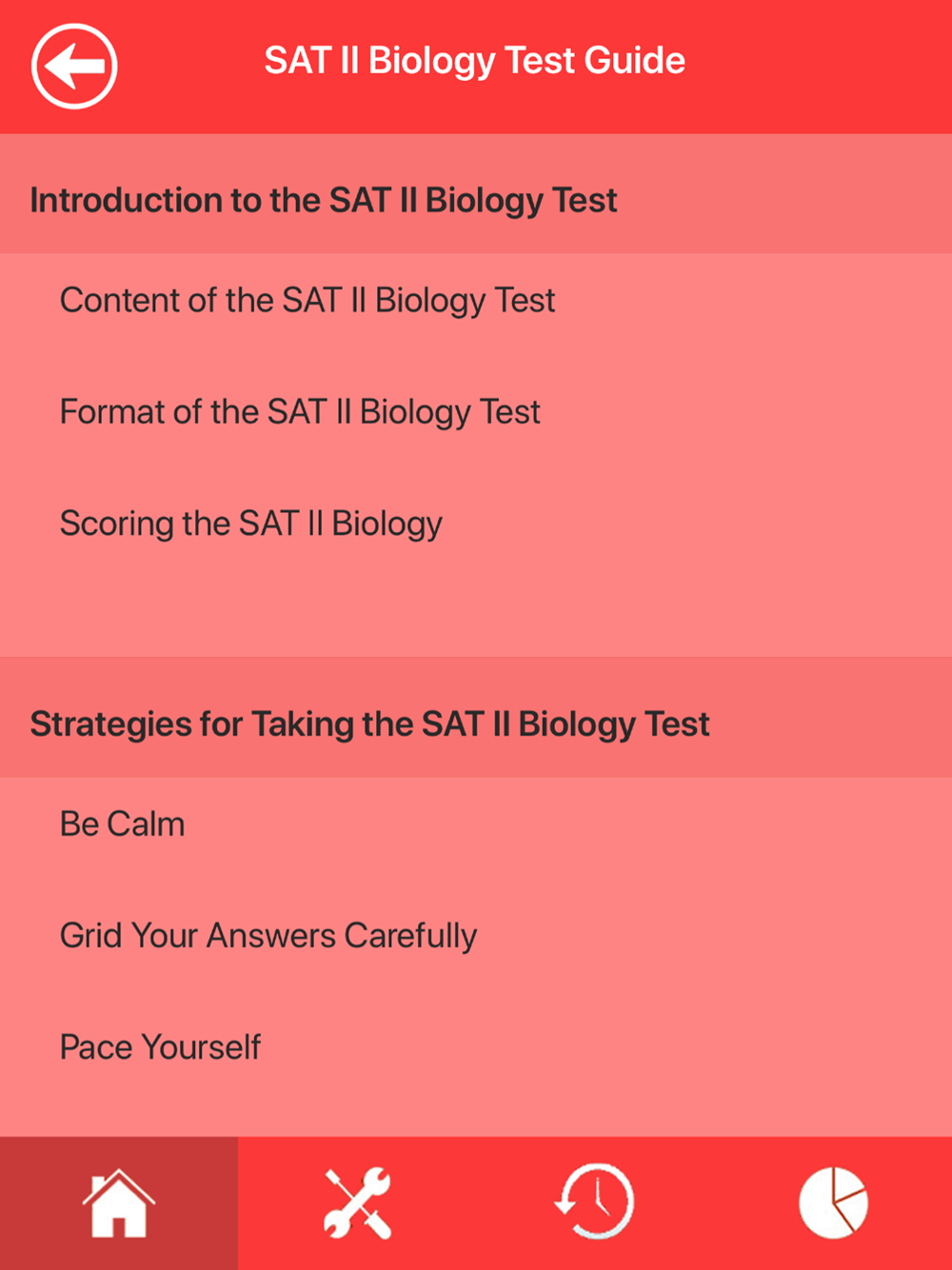952x1270 pixels.
Task: Open the wrench and screwdriver tools tab
Action: tap(357, 1203)
